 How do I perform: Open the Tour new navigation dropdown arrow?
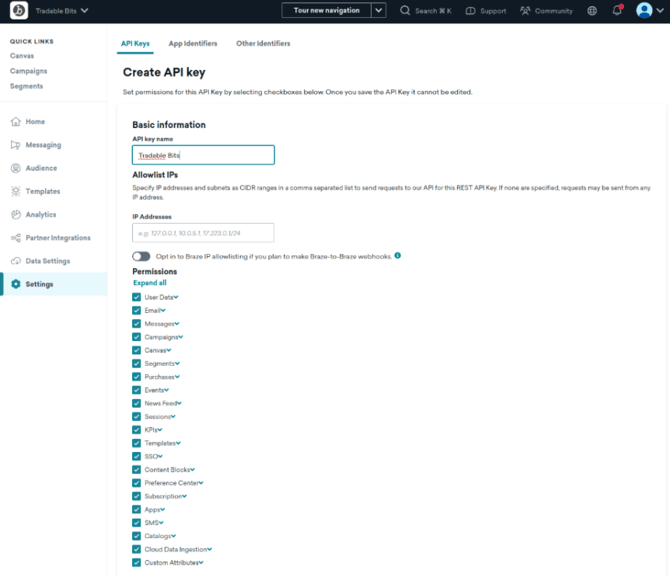pyautogui.click(x=378, y=11)
